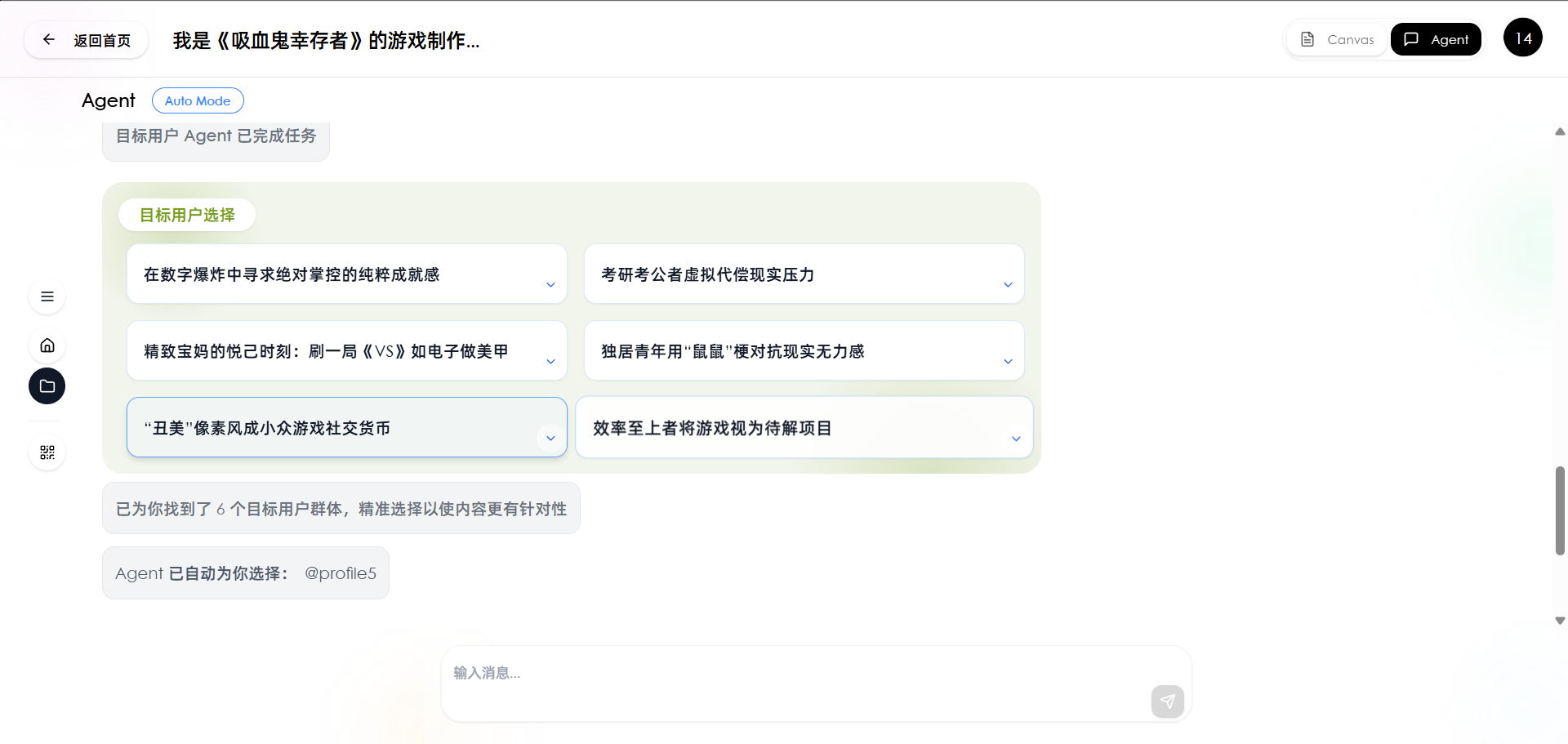Expand 效率至上者 card chevron

(1016, 439)
